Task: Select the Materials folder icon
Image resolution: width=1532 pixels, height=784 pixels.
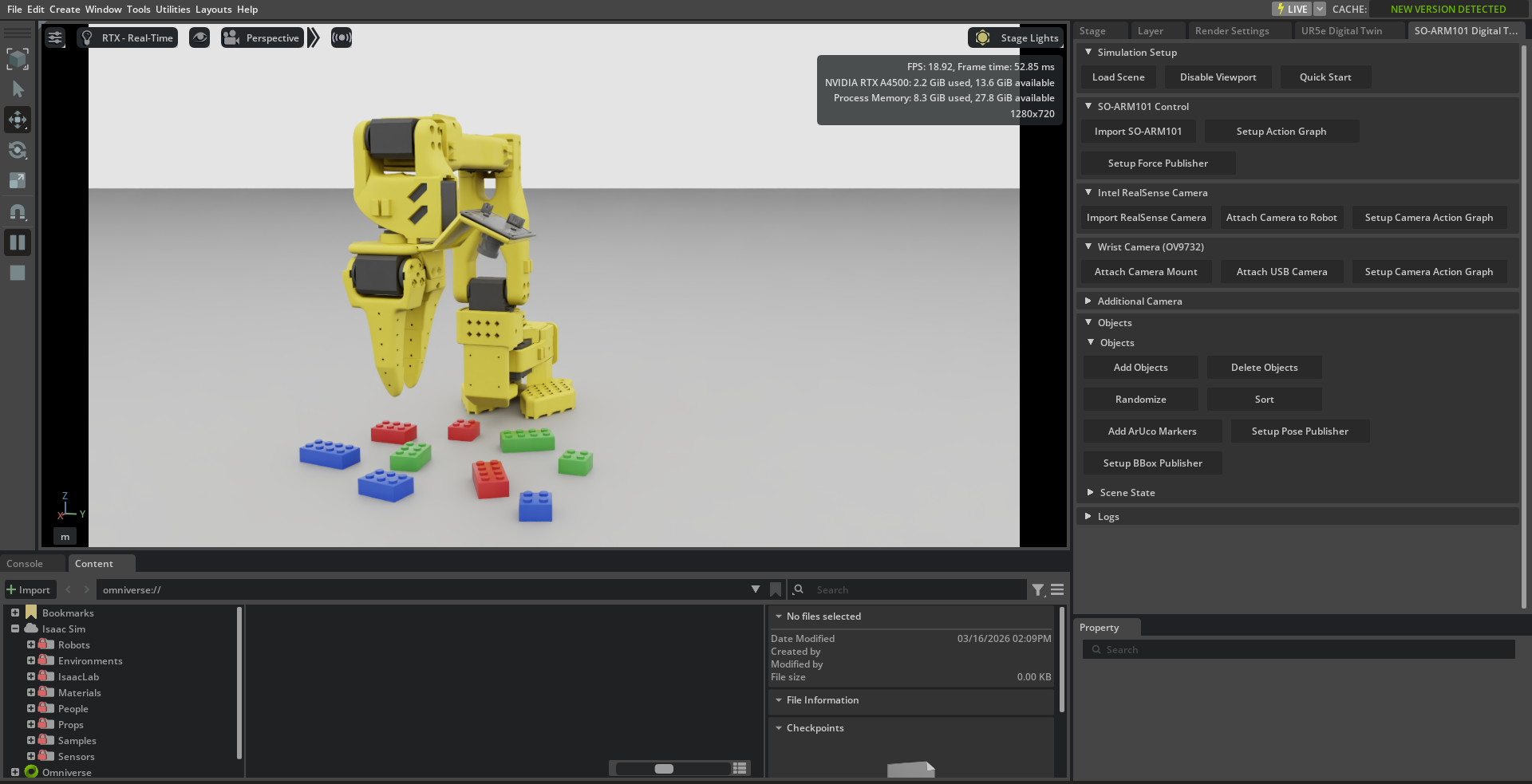Action: pyautogui.click(x=46, y=692)
